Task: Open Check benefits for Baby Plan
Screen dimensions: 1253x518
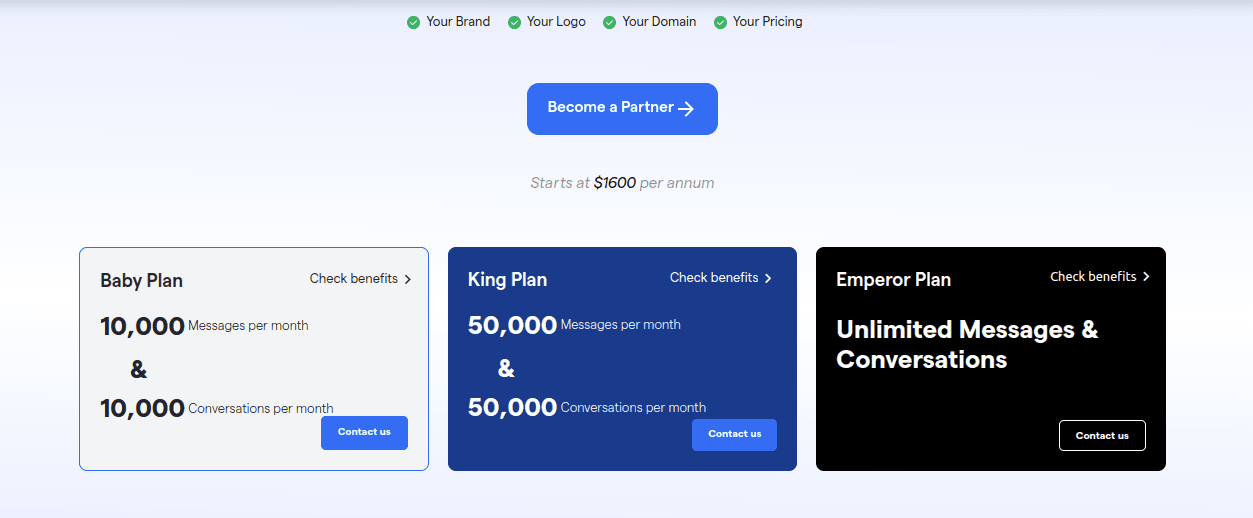Action: [360, 279]
